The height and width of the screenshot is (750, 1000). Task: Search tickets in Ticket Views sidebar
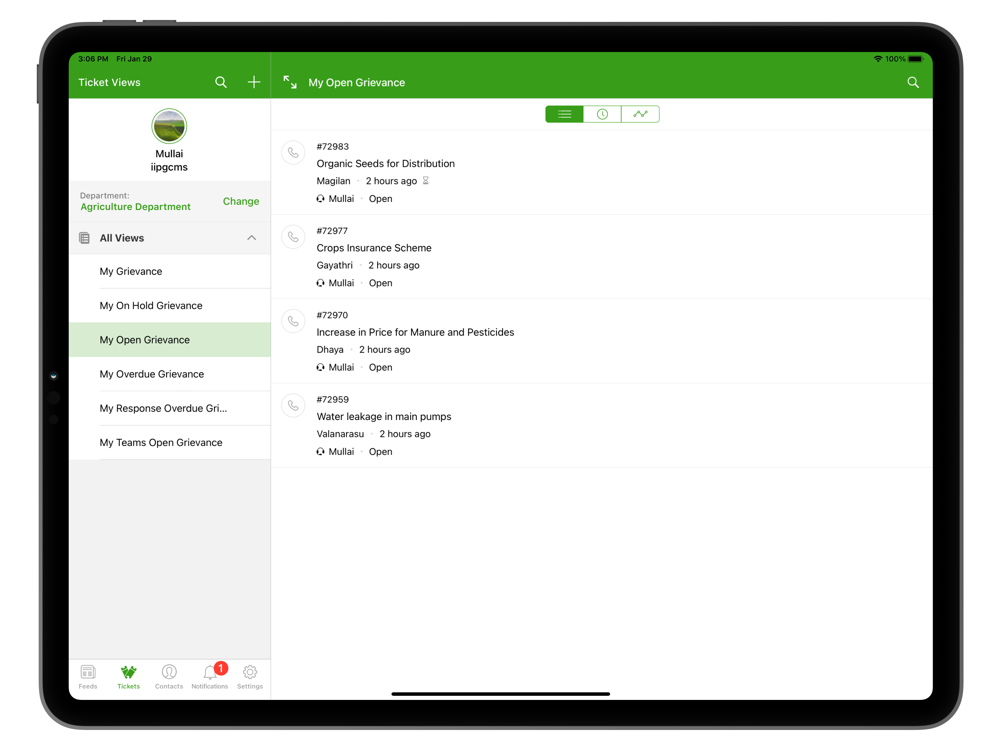coord(221,82)
